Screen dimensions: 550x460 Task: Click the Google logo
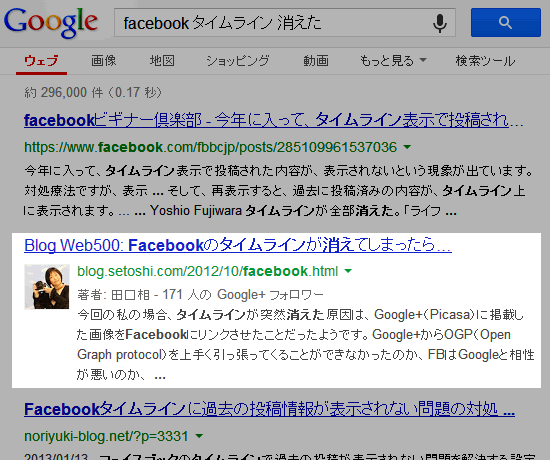click(x=51, y=22)
